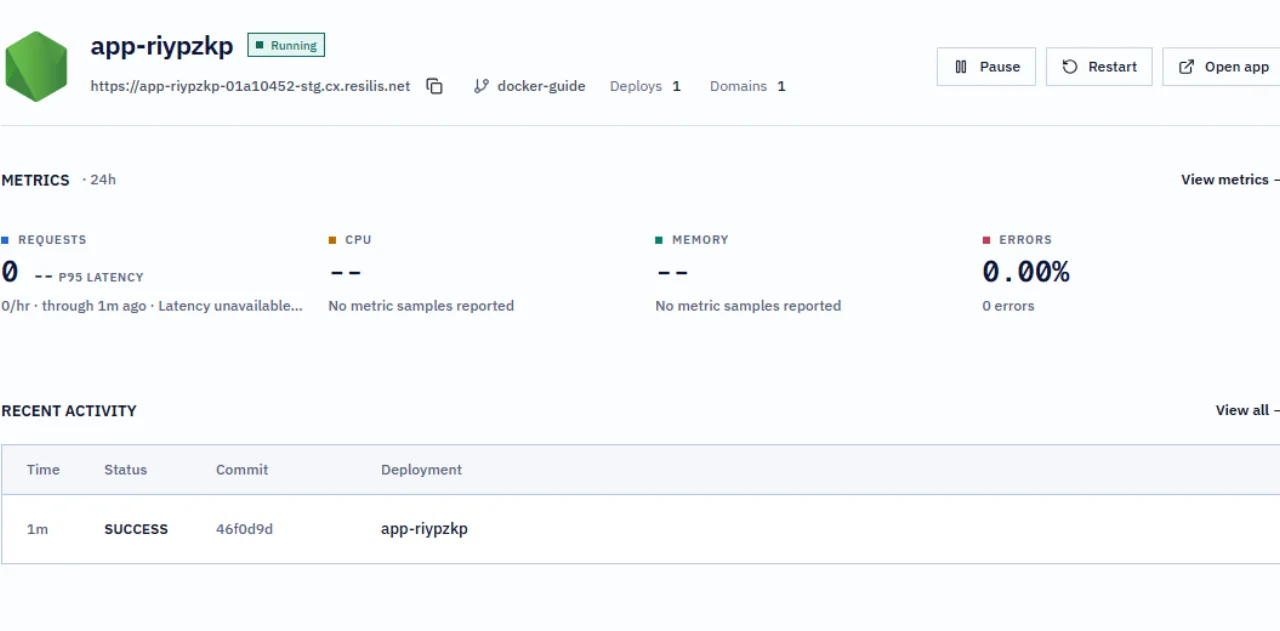1280x631 pixels.
Task: Open View all recent activity
Action: (1246, 410)
